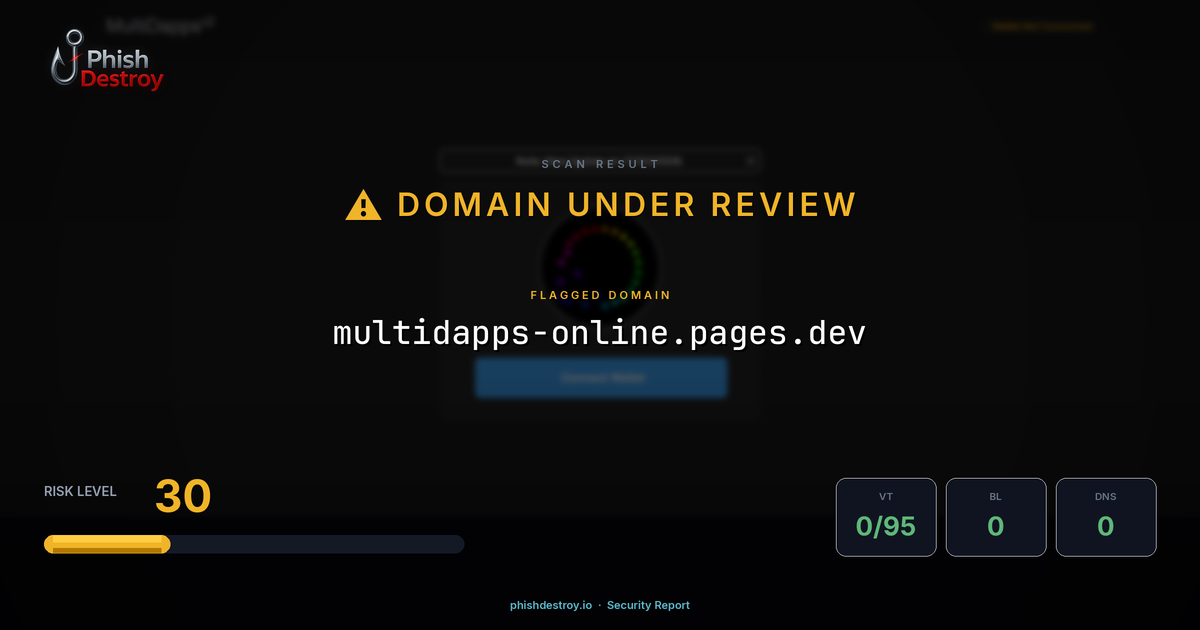1200x630 pixels.
Task: Click the DNS status badge showing 0
Action: pyautogui.click(x=1106, y=516)
